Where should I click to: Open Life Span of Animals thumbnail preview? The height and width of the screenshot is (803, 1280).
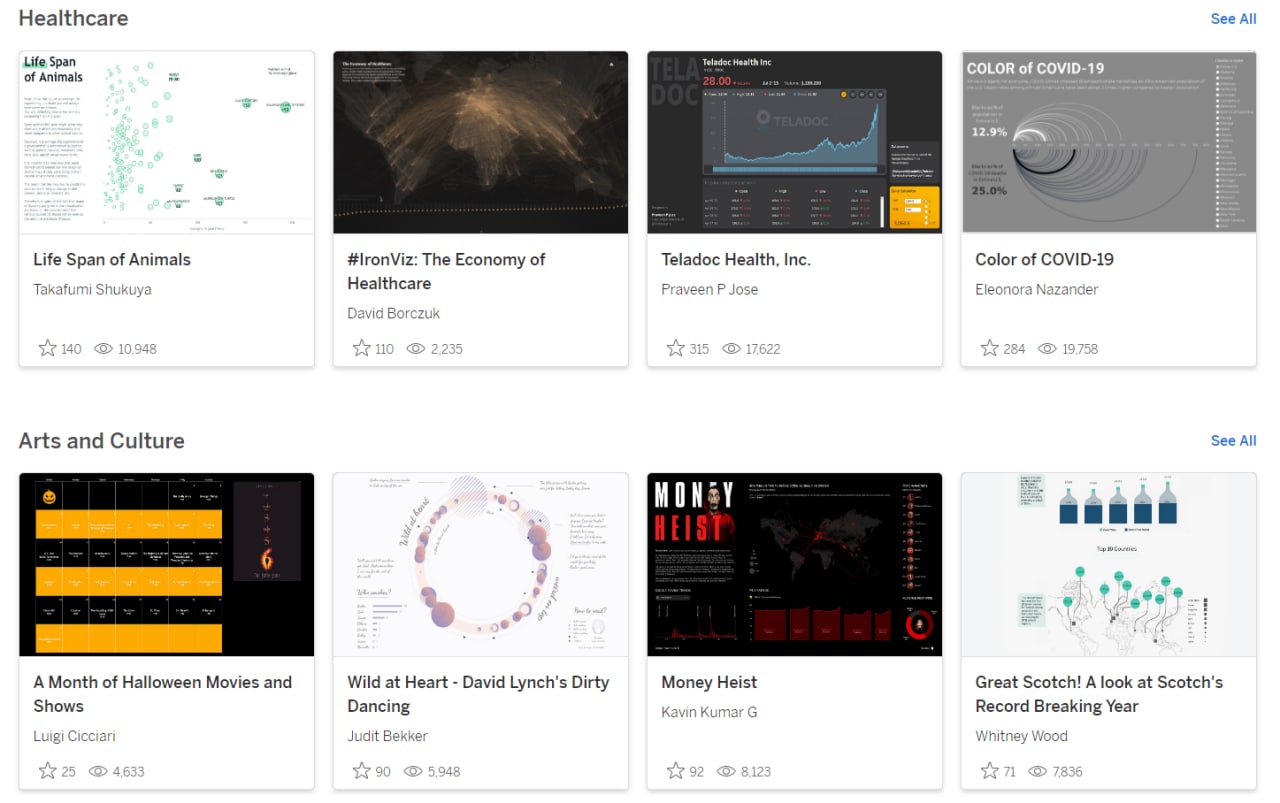(167, 142)
